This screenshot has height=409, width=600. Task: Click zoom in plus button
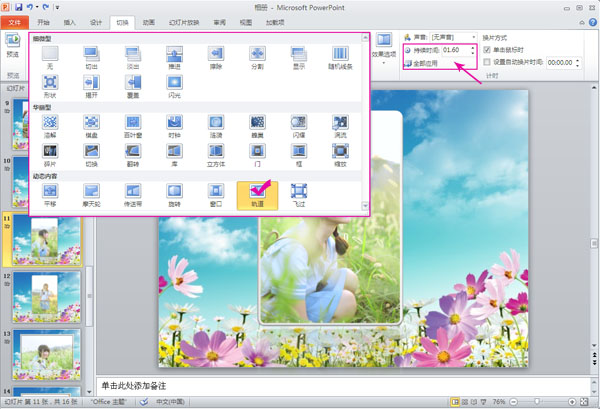coord(572,402)
